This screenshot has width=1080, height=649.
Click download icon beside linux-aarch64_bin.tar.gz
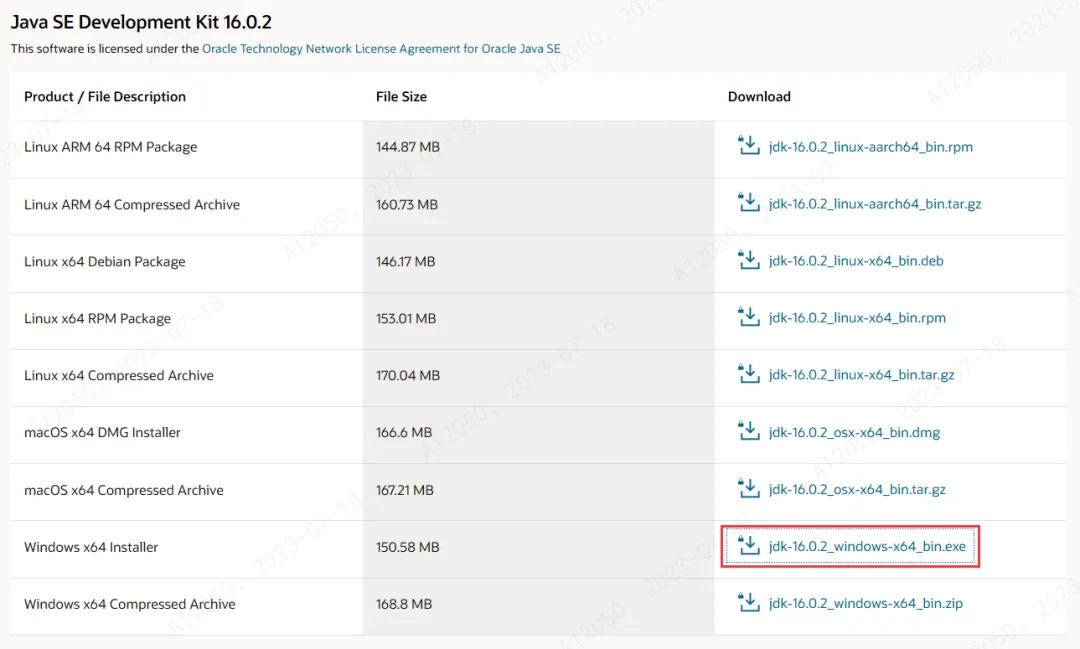[x=749, y=203]
